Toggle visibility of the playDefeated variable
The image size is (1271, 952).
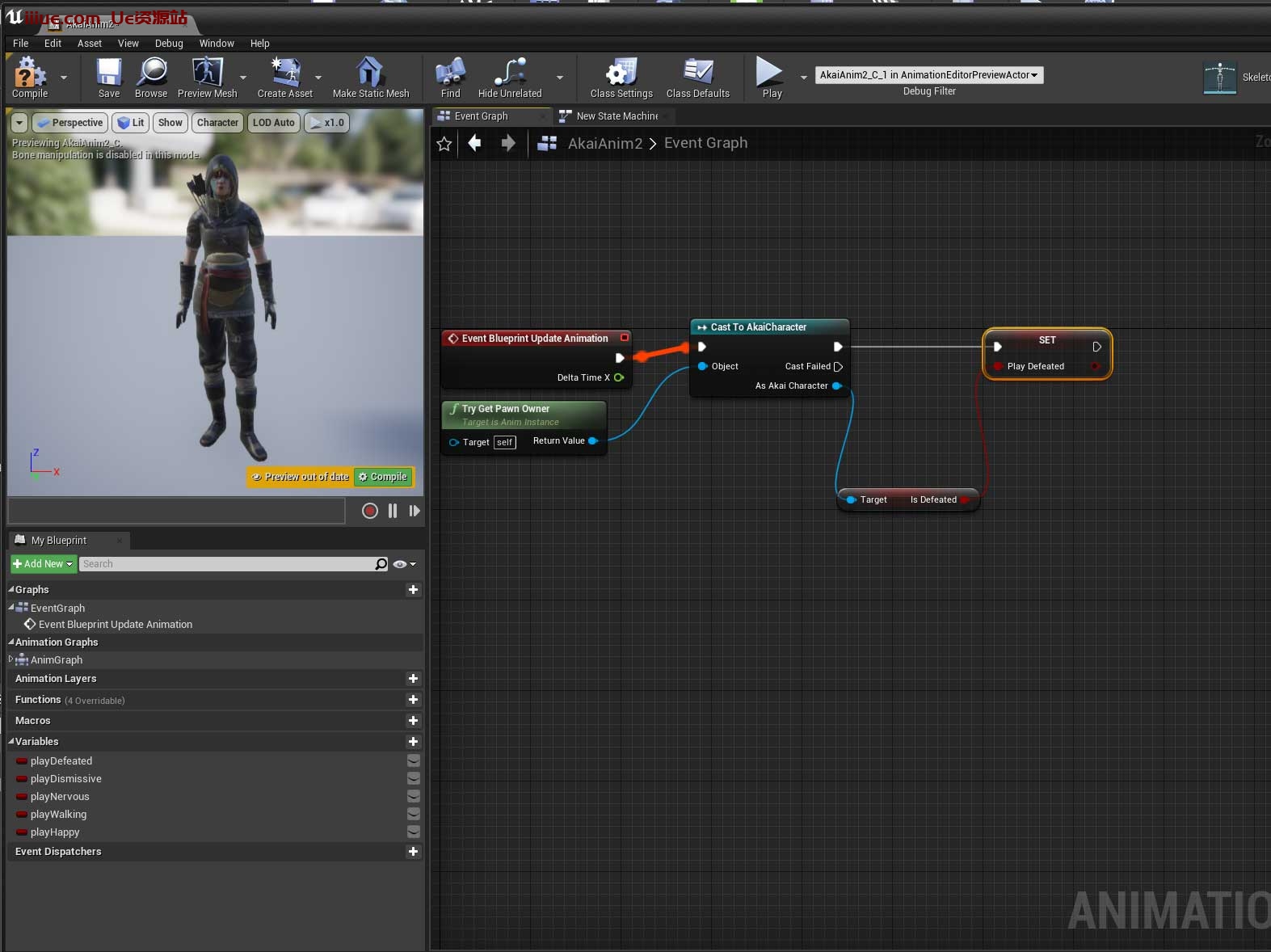413,760
